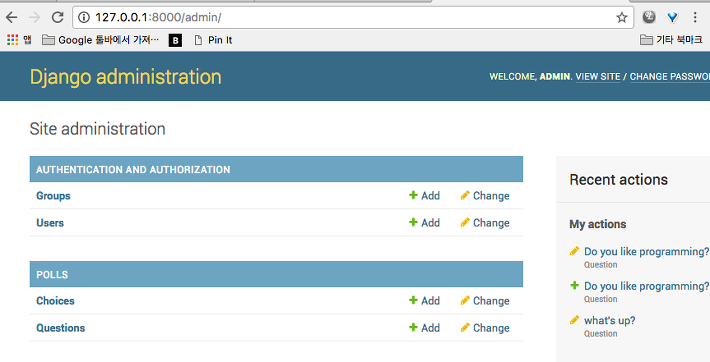Viewport: 710px width, 362px height.
Task: Open the Questions model list
Action: (x=61, y=328)
